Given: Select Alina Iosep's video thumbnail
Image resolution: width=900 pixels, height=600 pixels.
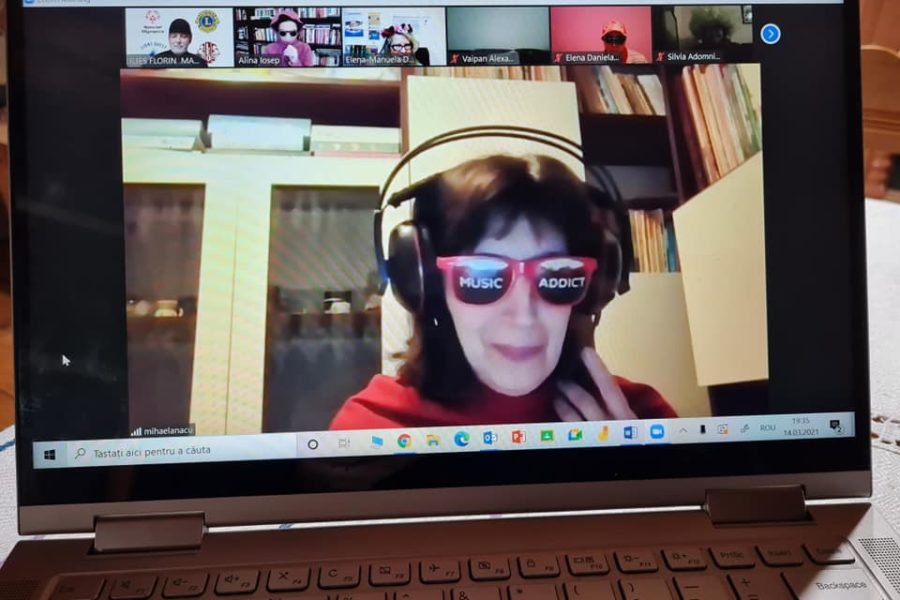Looking at the screenshot, I should [x=287, y=36].
